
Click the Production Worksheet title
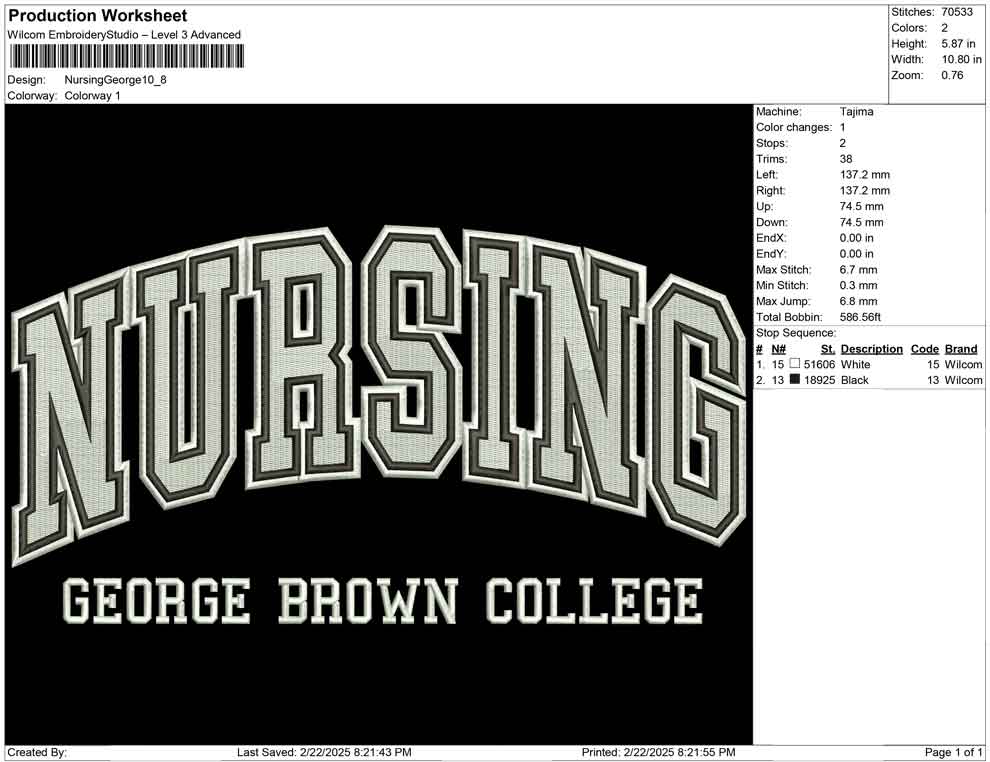click(98, 15)
